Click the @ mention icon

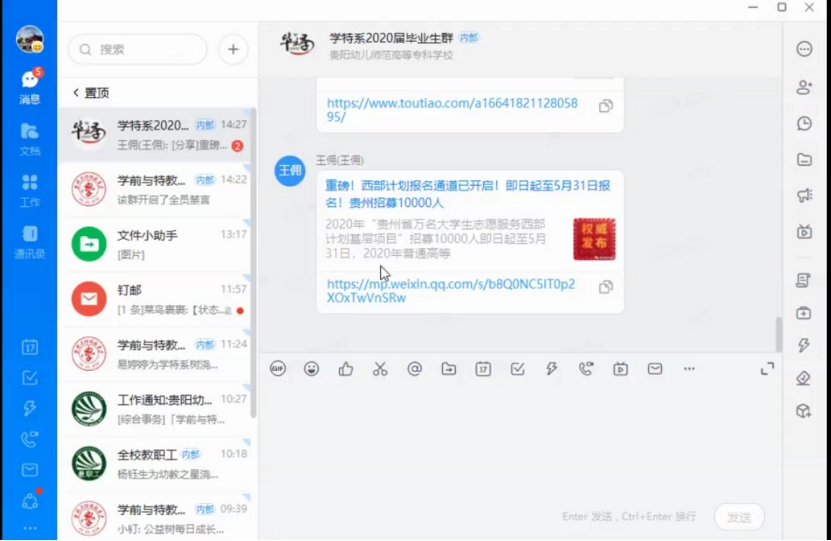415,369
